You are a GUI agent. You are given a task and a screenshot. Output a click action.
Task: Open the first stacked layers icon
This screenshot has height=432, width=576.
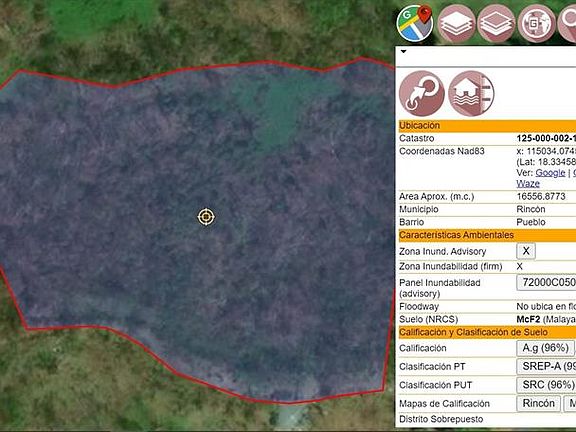click(x=456, y=24)
